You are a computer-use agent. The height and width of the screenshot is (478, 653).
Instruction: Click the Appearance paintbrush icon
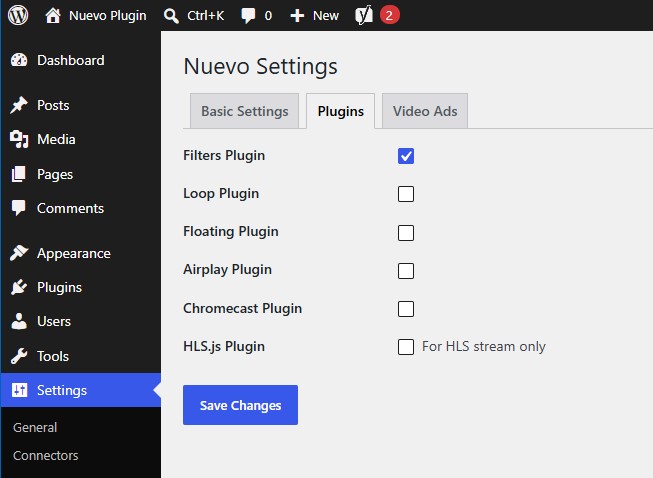click(19, 253)
